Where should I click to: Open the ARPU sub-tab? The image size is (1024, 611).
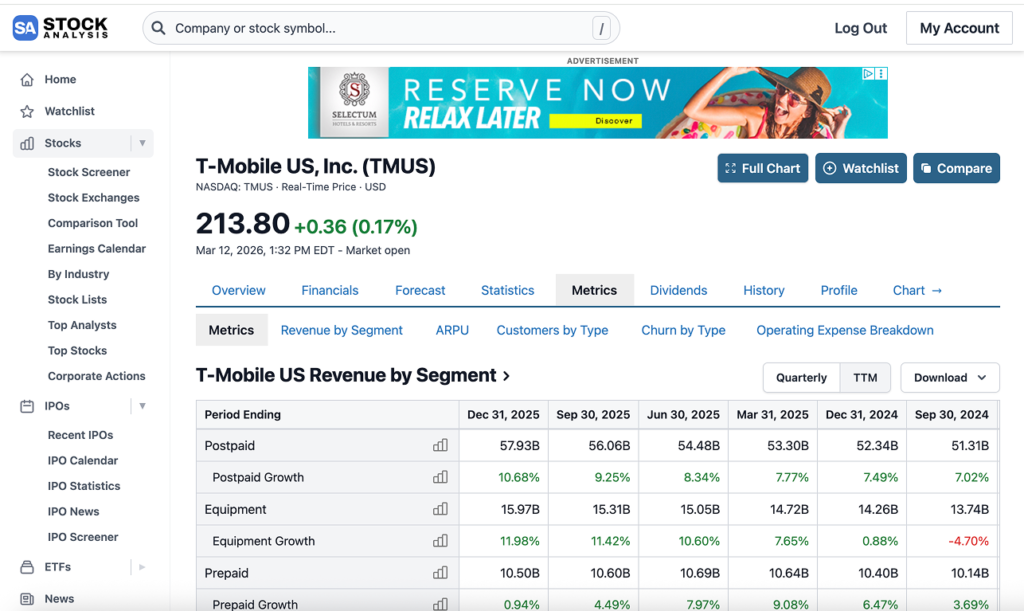pos(452,330)
